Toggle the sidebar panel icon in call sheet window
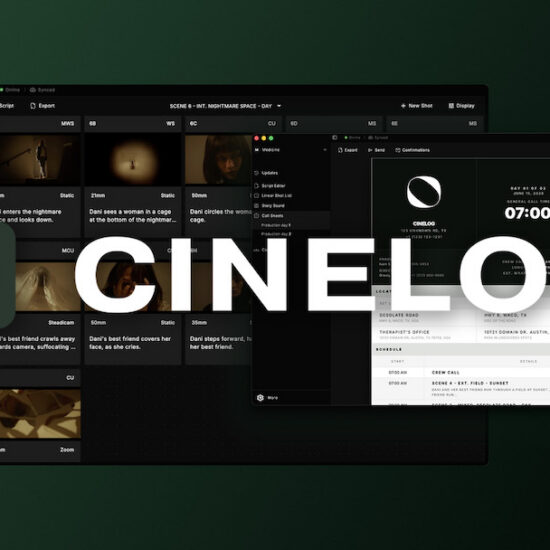The width and height of the screenshot is (550, 550). [x=335, y=138]
